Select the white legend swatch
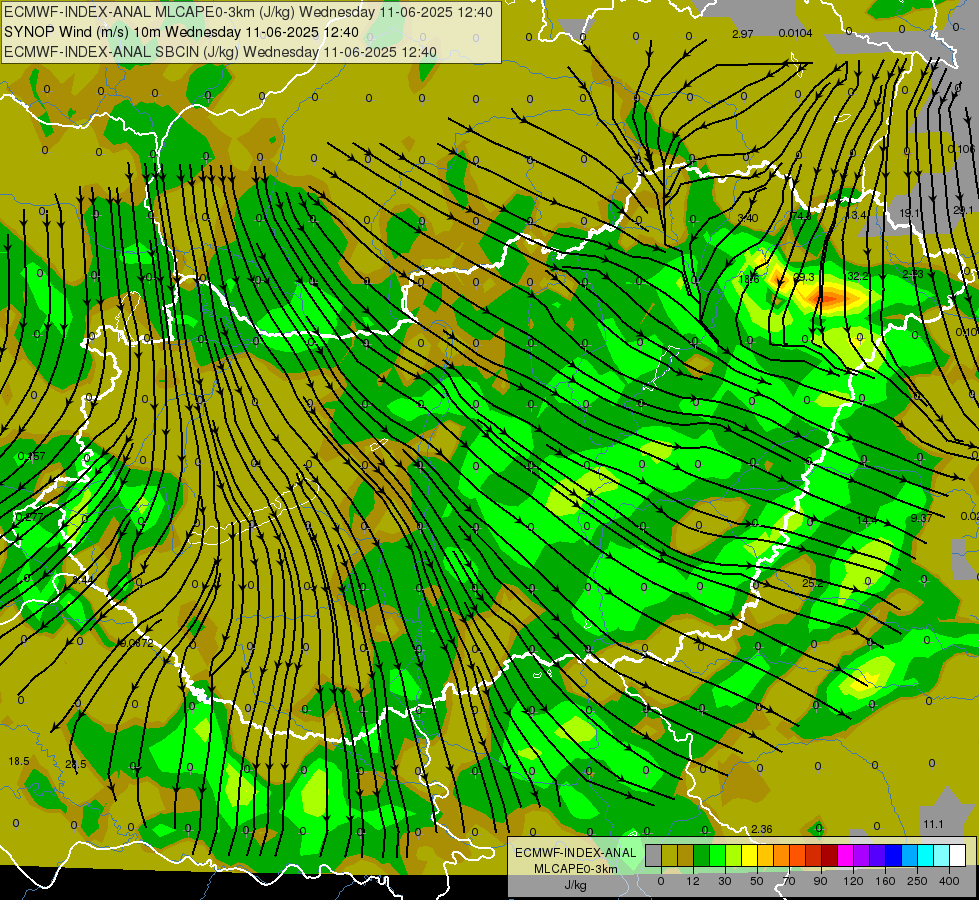 click(x=957, y=855)
